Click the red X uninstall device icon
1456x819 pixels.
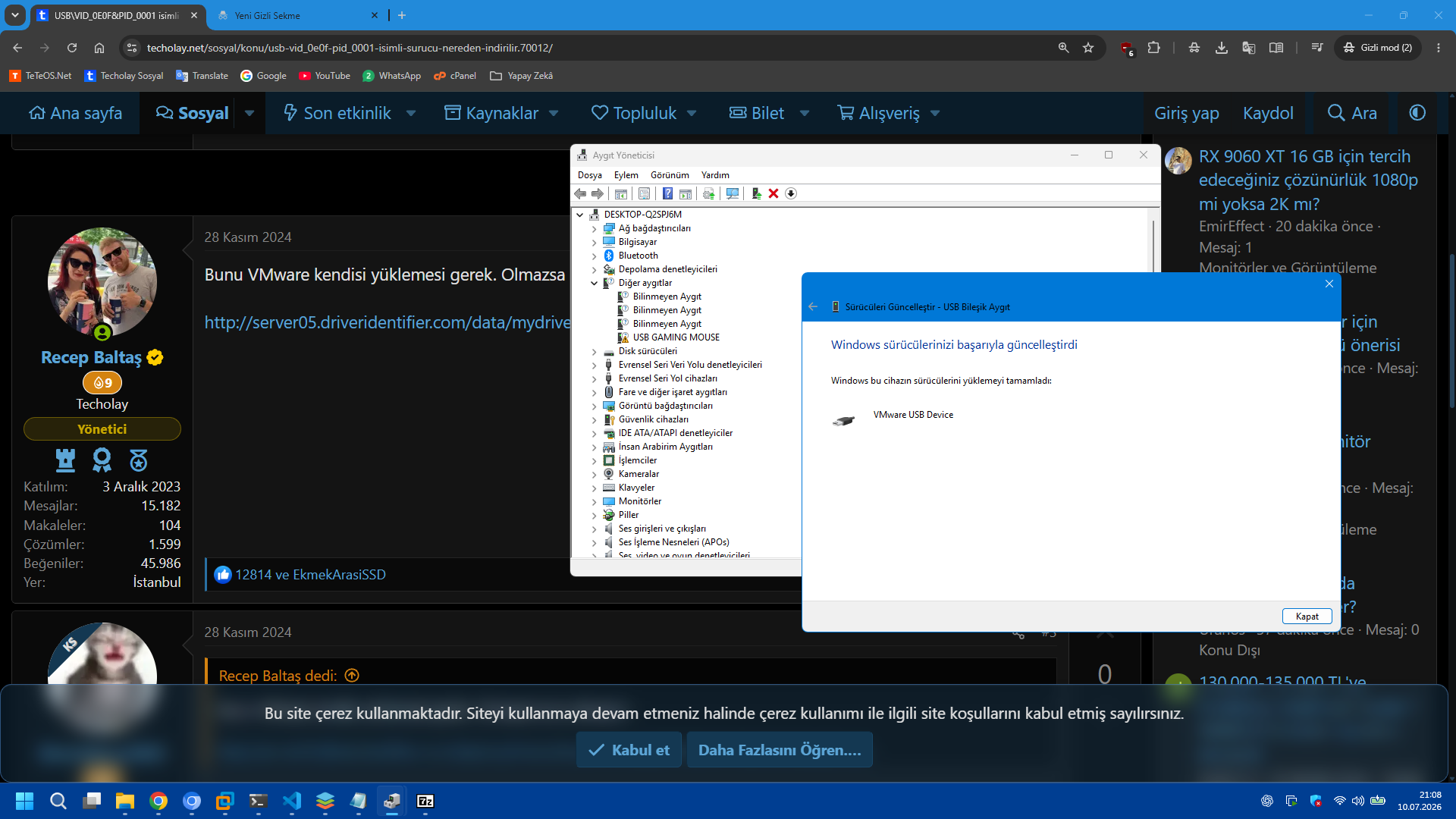click(773, 193)
